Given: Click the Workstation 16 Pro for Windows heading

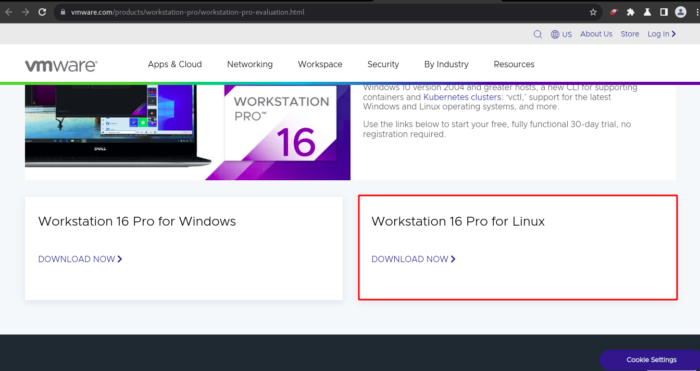Looking at the screenshot, I should pos(137,221).
